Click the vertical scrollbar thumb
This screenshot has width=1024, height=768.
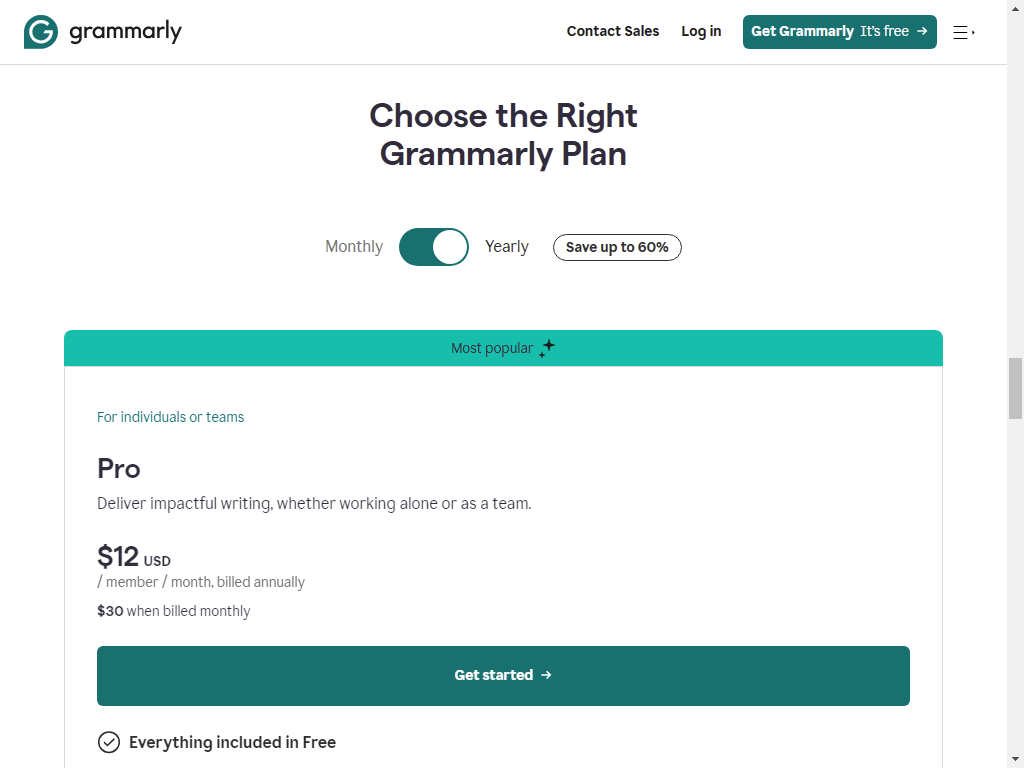pos(1015,389)
